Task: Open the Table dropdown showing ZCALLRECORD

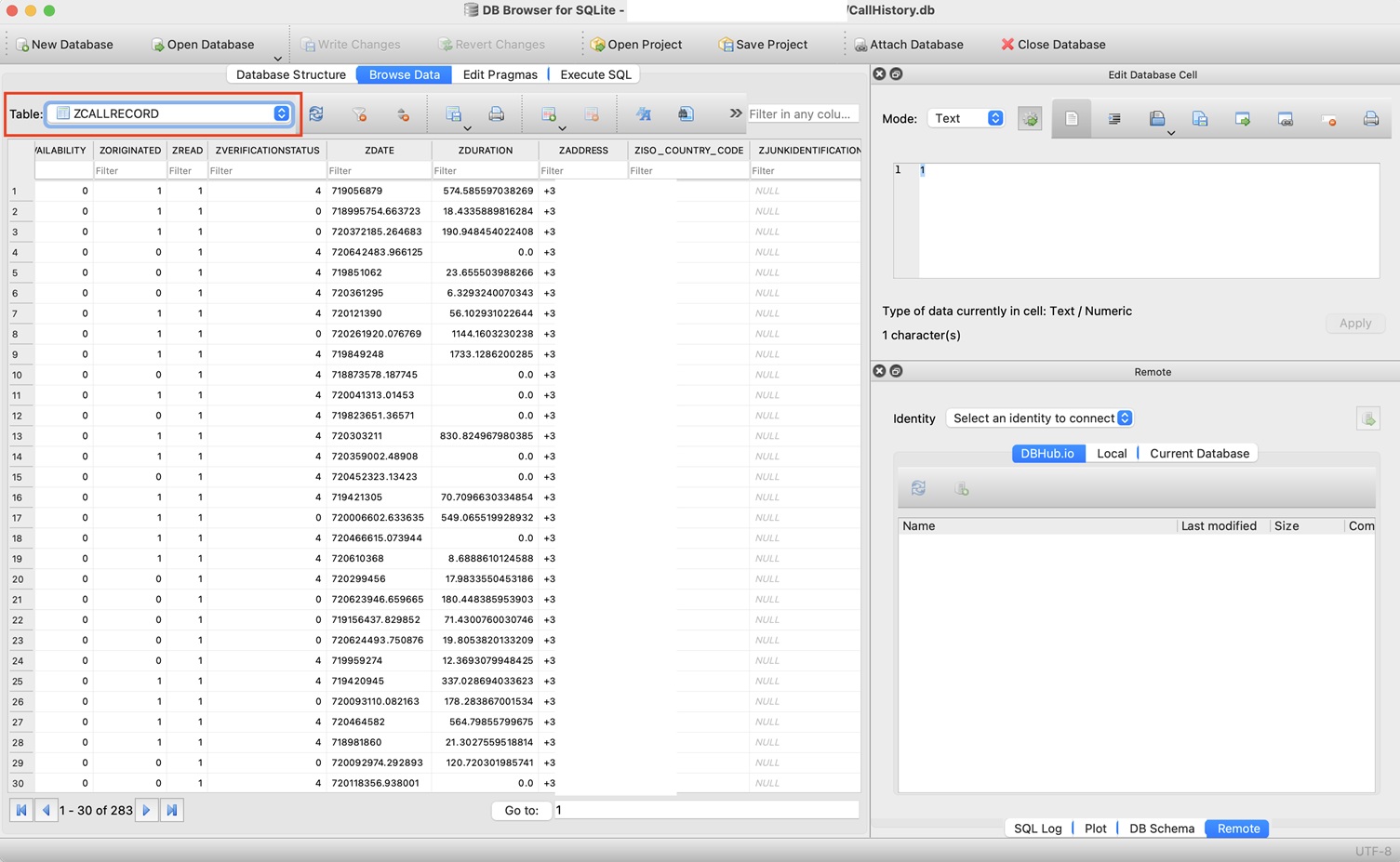Action: 169,113
